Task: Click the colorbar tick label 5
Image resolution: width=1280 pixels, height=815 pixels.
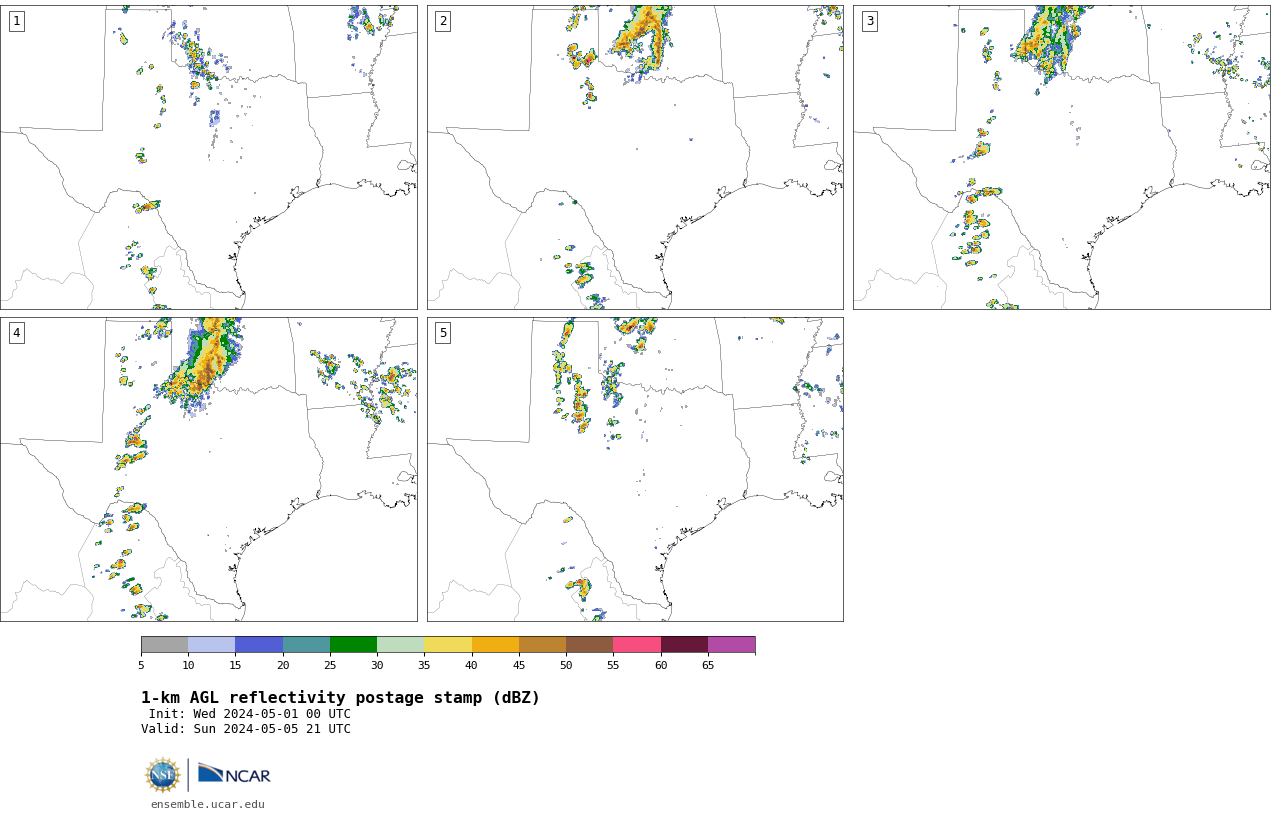Action: (141, 665)
